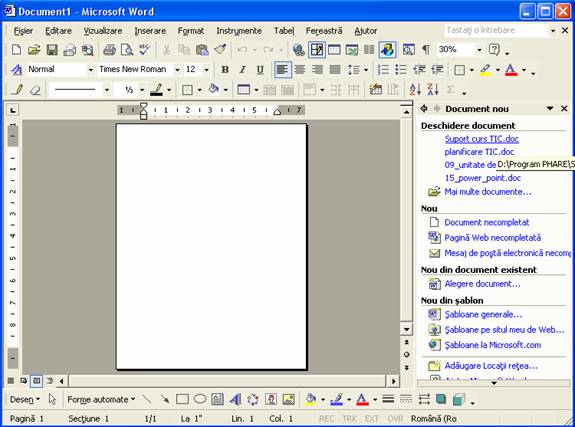Viewport: 575px width, 427px height.
Task: Expand the Desen drawing menu
Action: (25, 399)
